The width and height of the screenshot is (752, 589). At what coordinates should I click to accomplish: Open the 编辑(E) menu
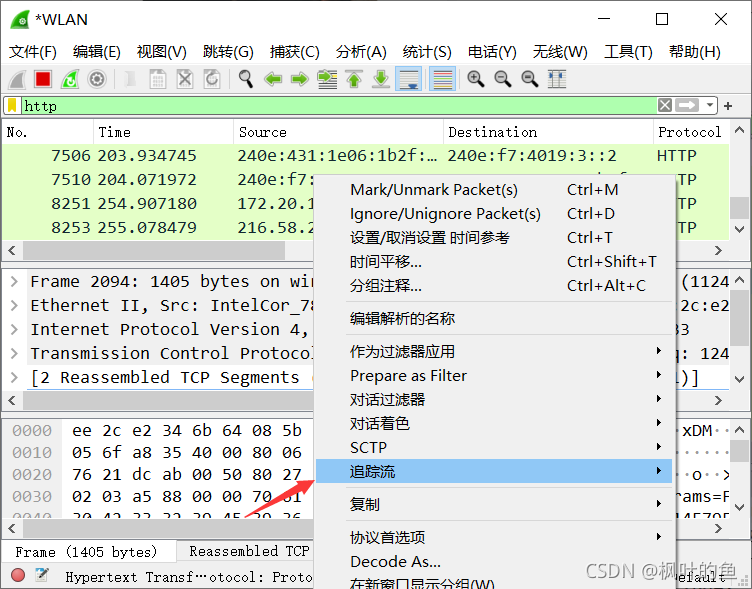coord(96,52)
